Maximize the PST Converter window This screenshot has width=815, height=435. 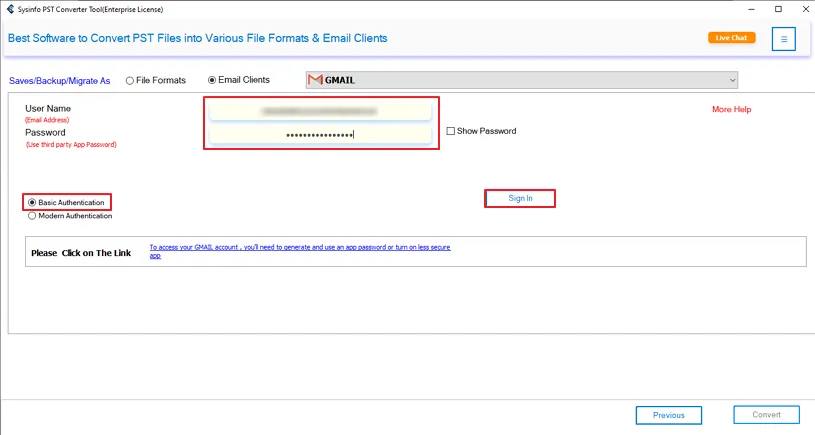(778, 9)
